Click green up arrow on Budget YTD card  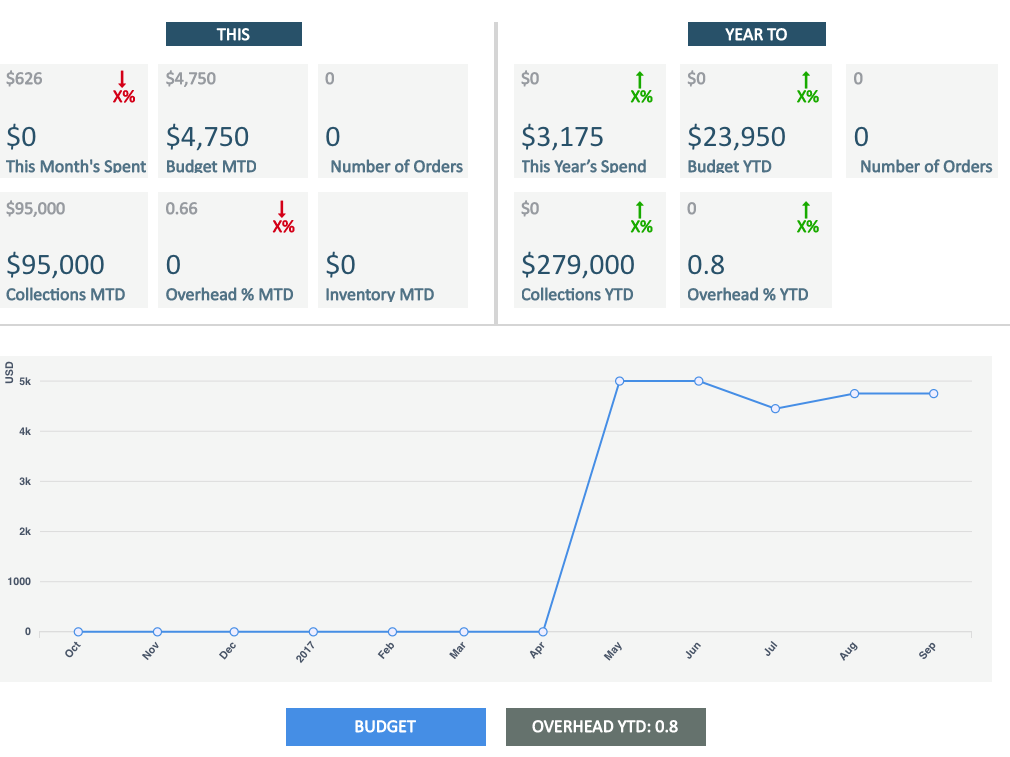coord(806,80)
